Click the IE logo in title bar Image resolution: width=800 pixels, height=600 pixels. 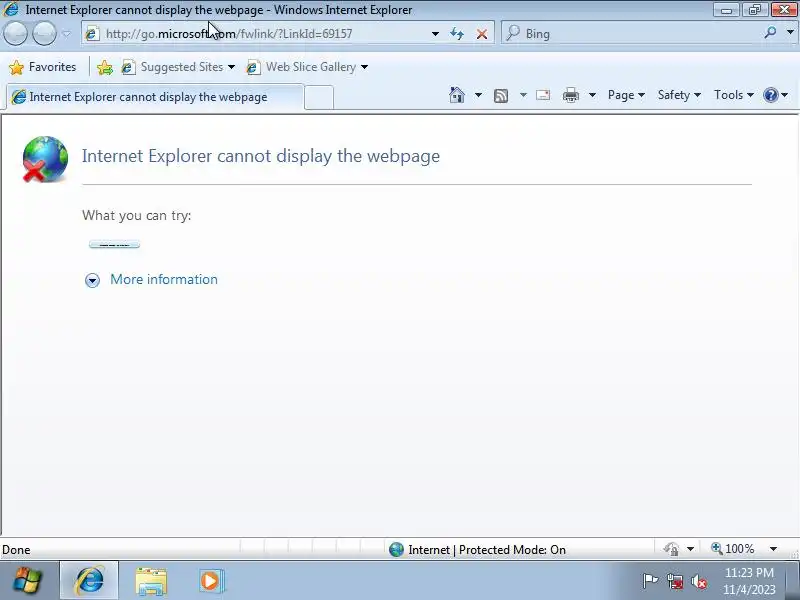click(11, 9)
